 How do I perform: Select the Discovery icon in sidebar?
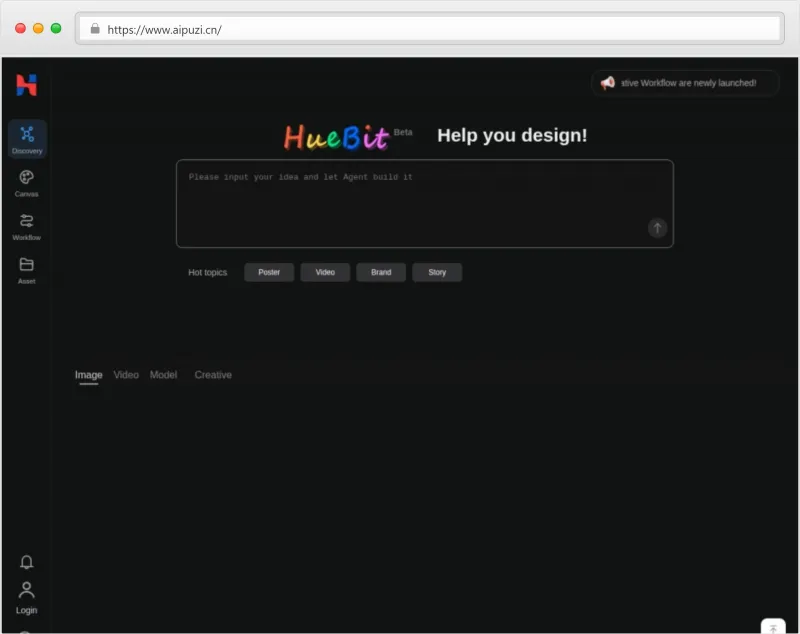(27, 133)
